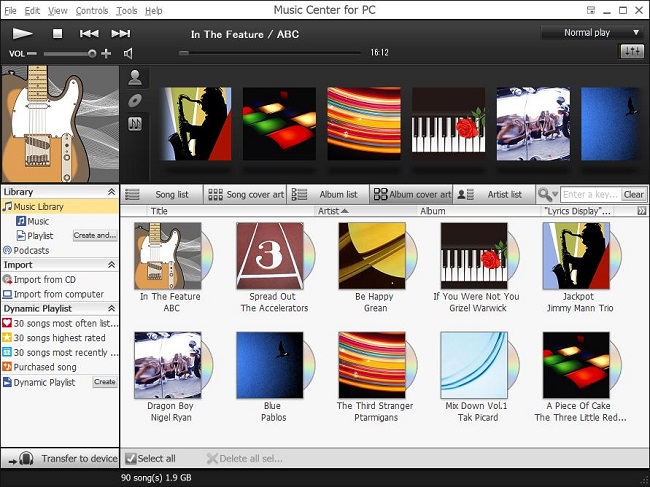Click Delete all selected button
This screenshot has height=487, width=650.
pos(245,458)
